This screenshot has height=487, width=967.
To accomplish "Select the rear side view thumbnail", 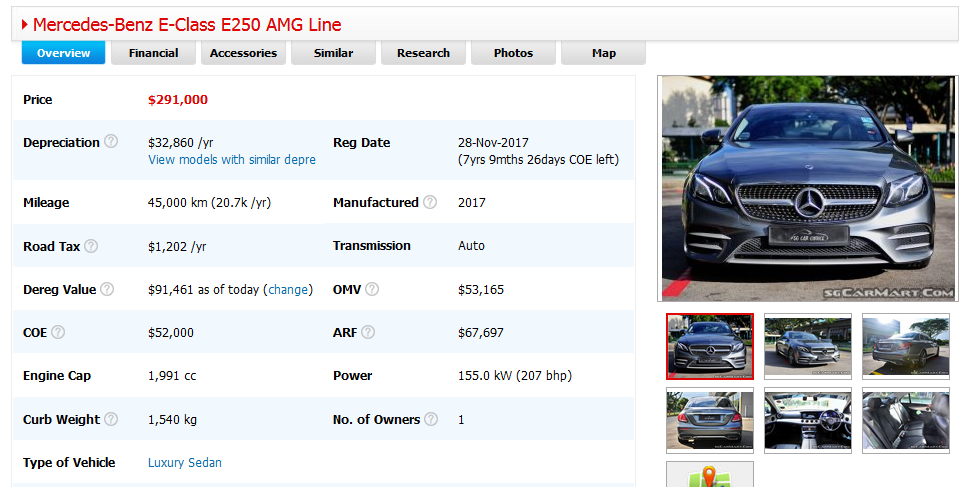I will (x=906, y=346).
